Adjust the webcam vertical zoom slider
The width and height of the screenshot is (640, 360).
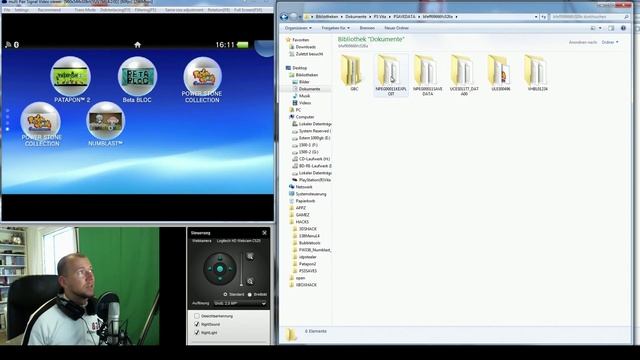[x=241, y=269]
